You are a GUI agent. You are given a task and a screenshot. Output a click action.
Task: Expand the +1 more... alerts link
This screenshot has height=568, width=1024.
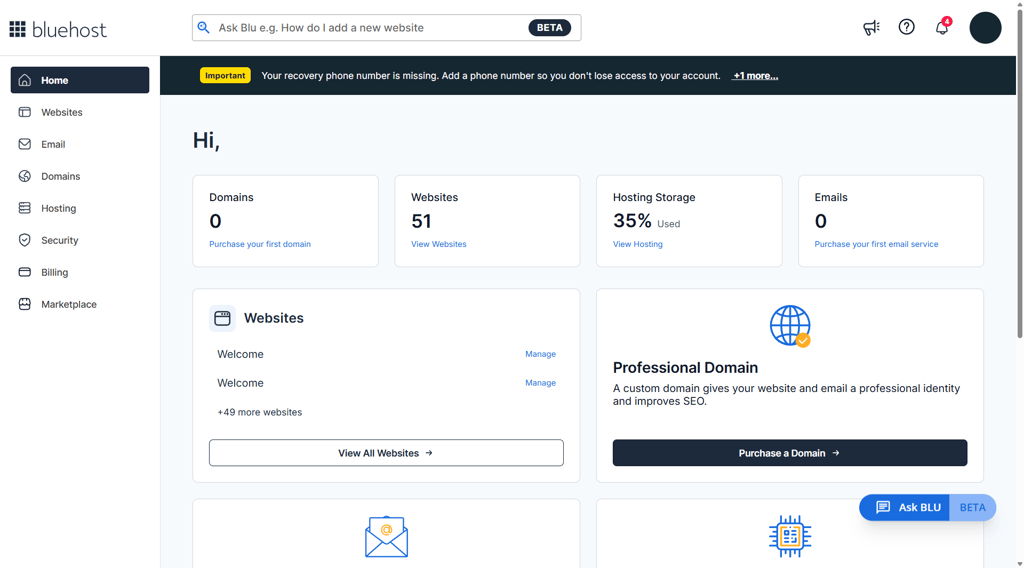pyautogui.click(x=755, y=76)
